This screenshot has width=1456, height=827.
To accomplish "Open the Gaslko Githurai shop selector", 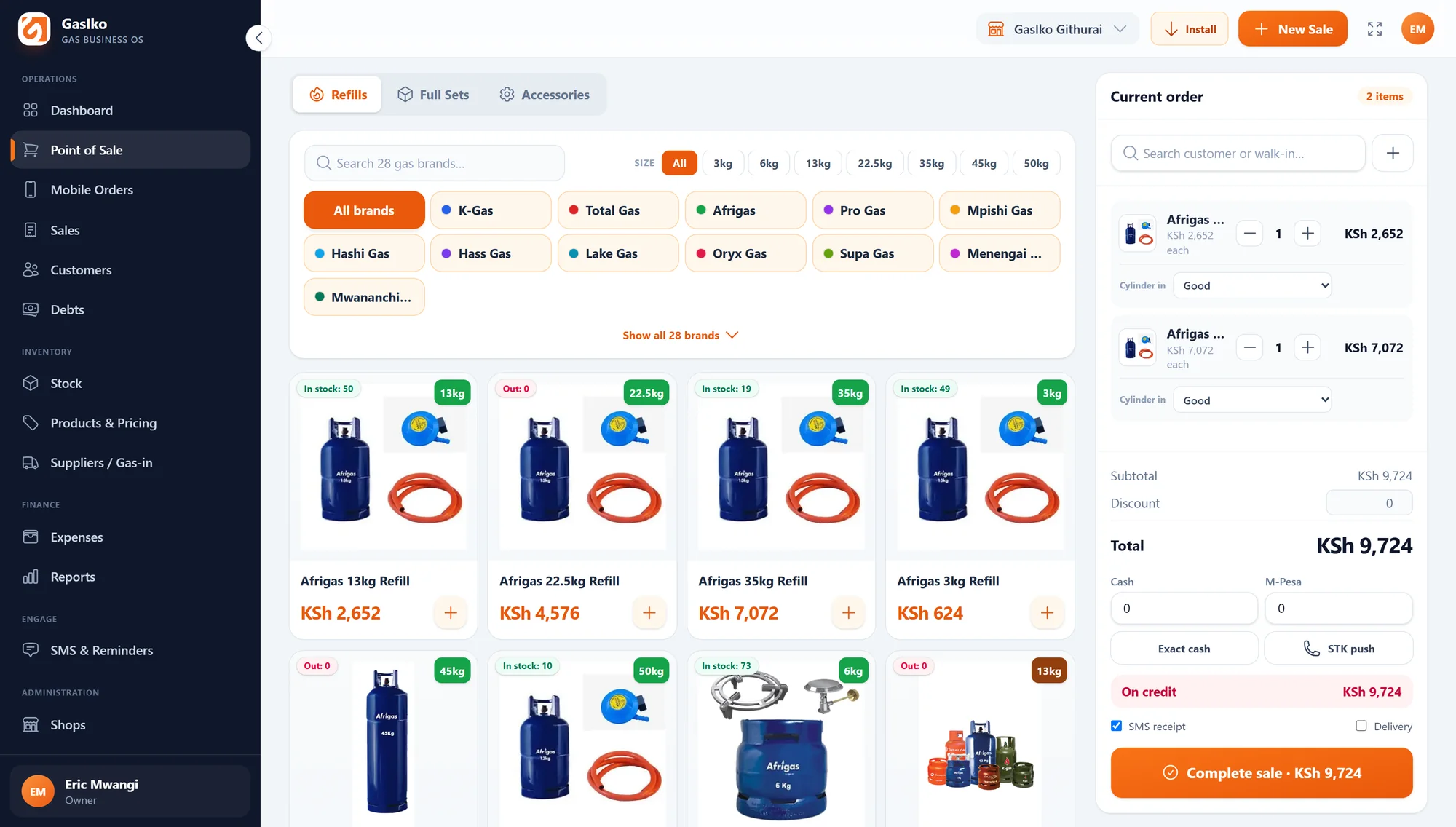I will click(x=1057, y=29).
